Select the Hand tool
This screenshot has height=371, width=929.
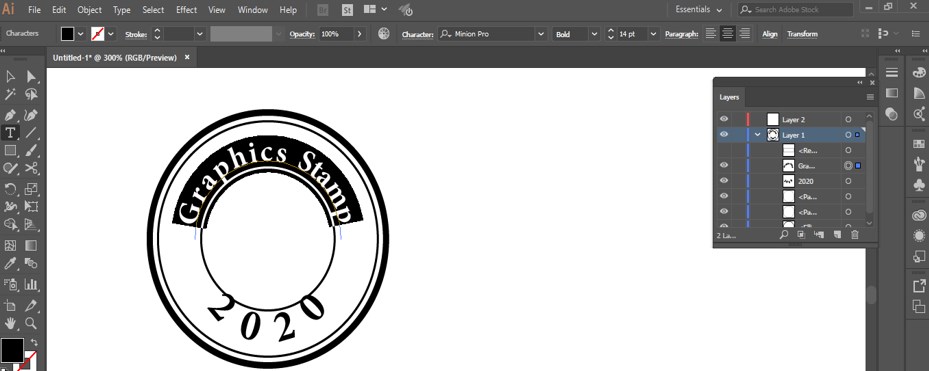click(10, 324)
